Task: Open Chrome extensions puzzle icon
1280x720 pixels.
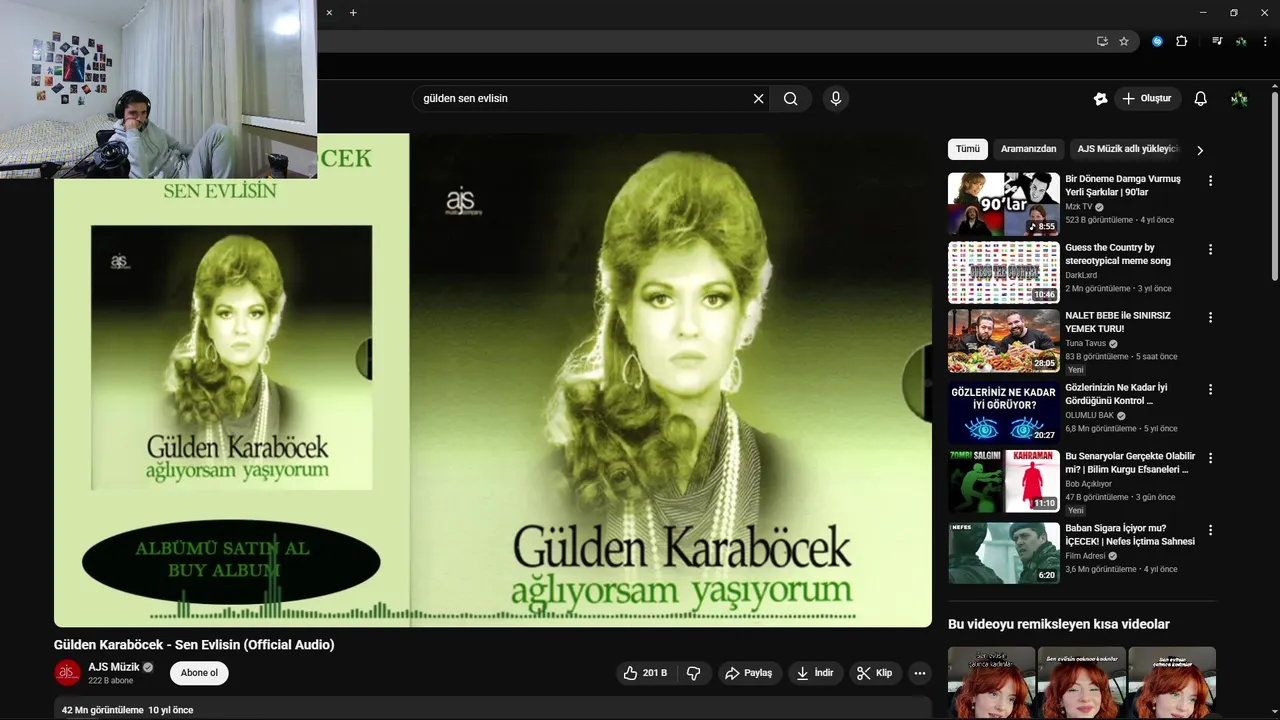Action: click(1182, 41)
